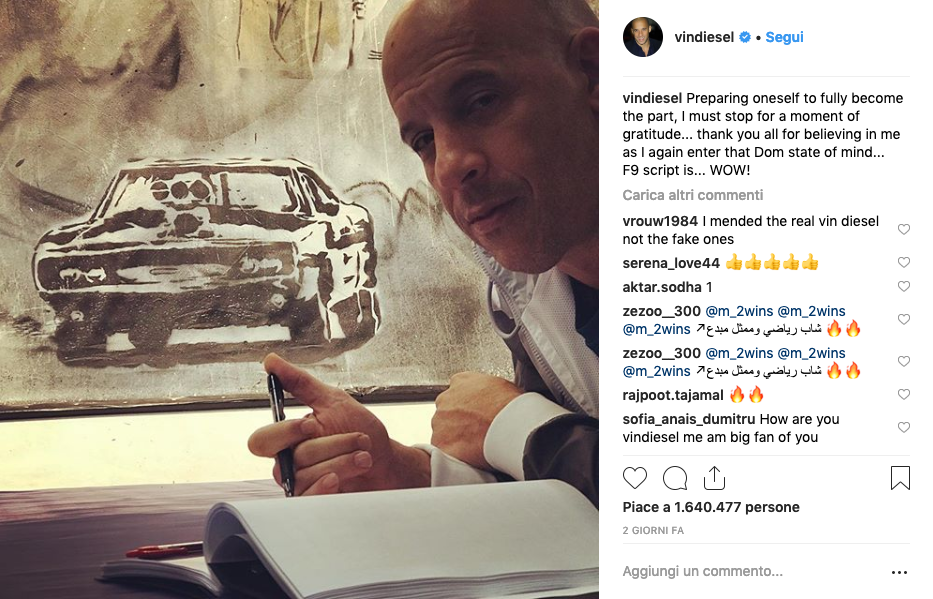This screenshot has width=933, height=599.
Task: Click the Segui follow link
Action: 784,37
